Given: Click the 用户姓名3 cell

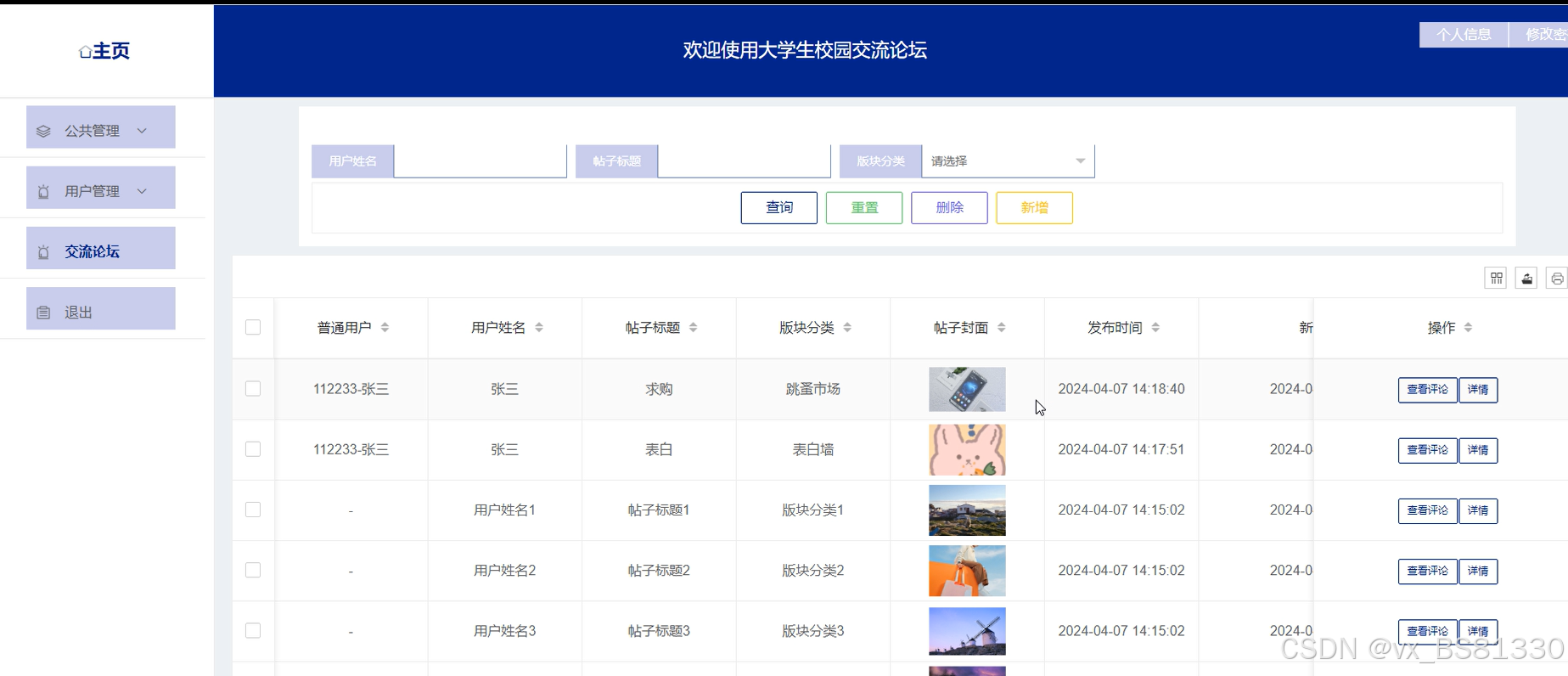Looking at the screenshot, I should tap(504, 631).
